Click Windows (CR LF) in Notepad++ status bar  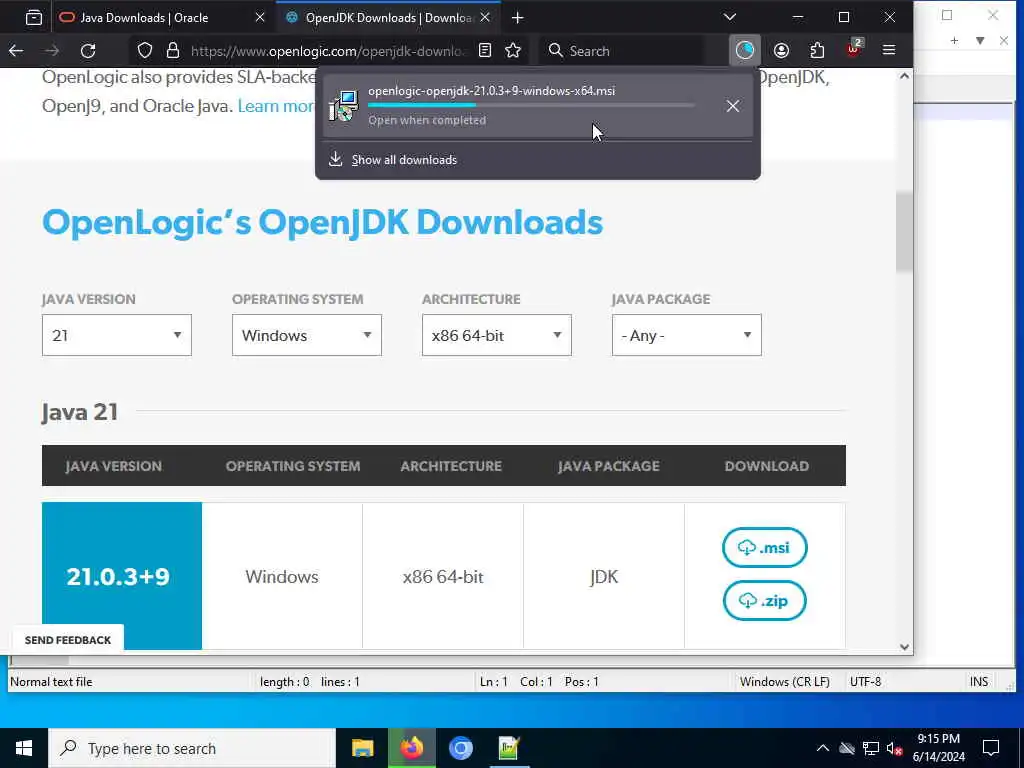click(x=784, y=682)
